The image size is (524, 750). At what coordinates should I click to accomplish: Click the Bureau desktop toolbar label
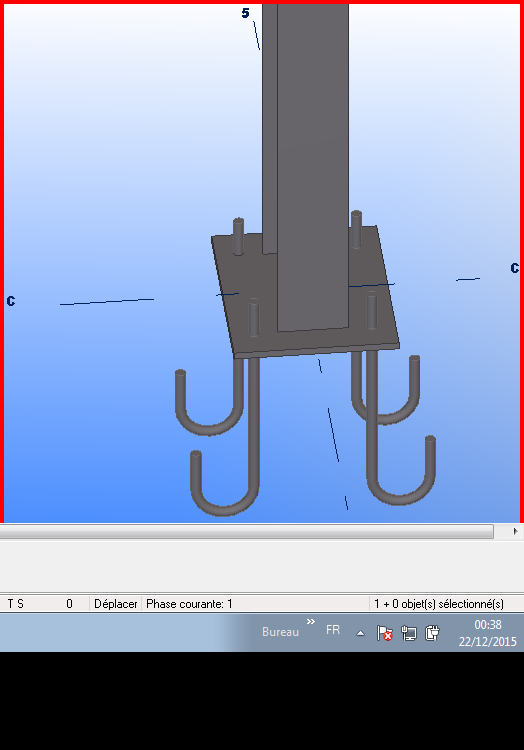(x=280, y=632)
